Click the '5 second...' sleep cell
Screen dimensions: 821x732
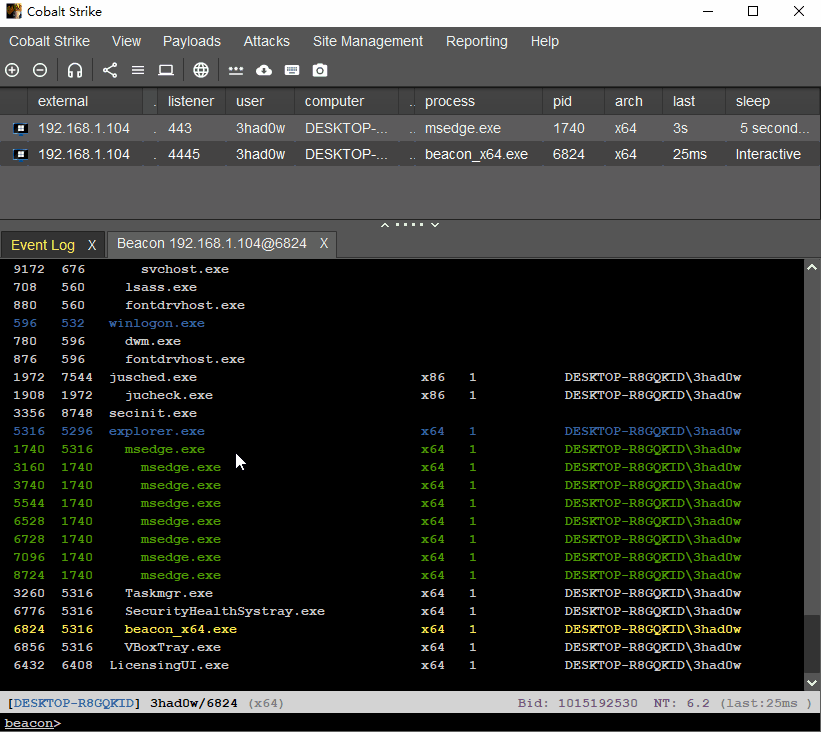tap(774, 128)
